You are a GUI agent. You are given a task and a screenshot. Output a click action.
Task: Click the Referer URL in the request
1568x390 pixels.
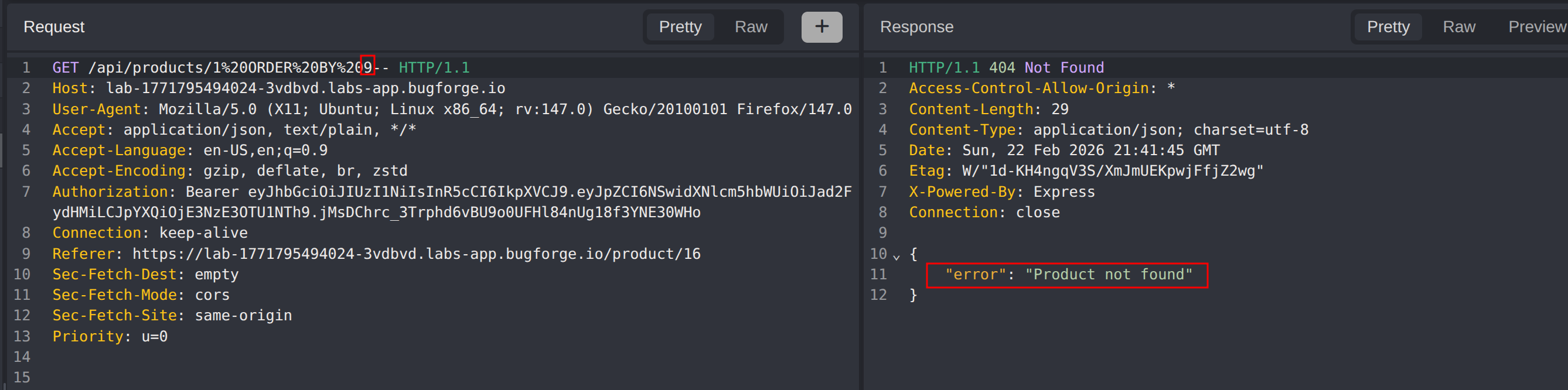417,254
